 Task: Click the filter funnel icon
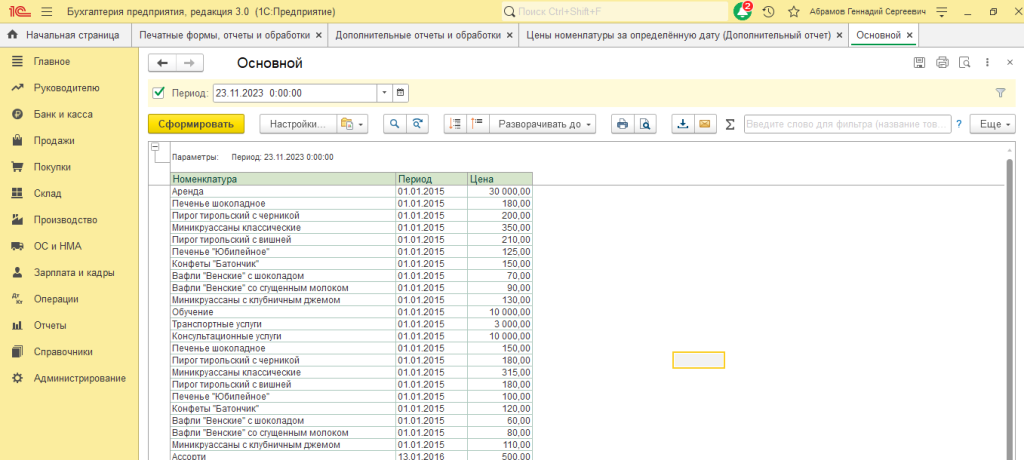(1000, 93)
